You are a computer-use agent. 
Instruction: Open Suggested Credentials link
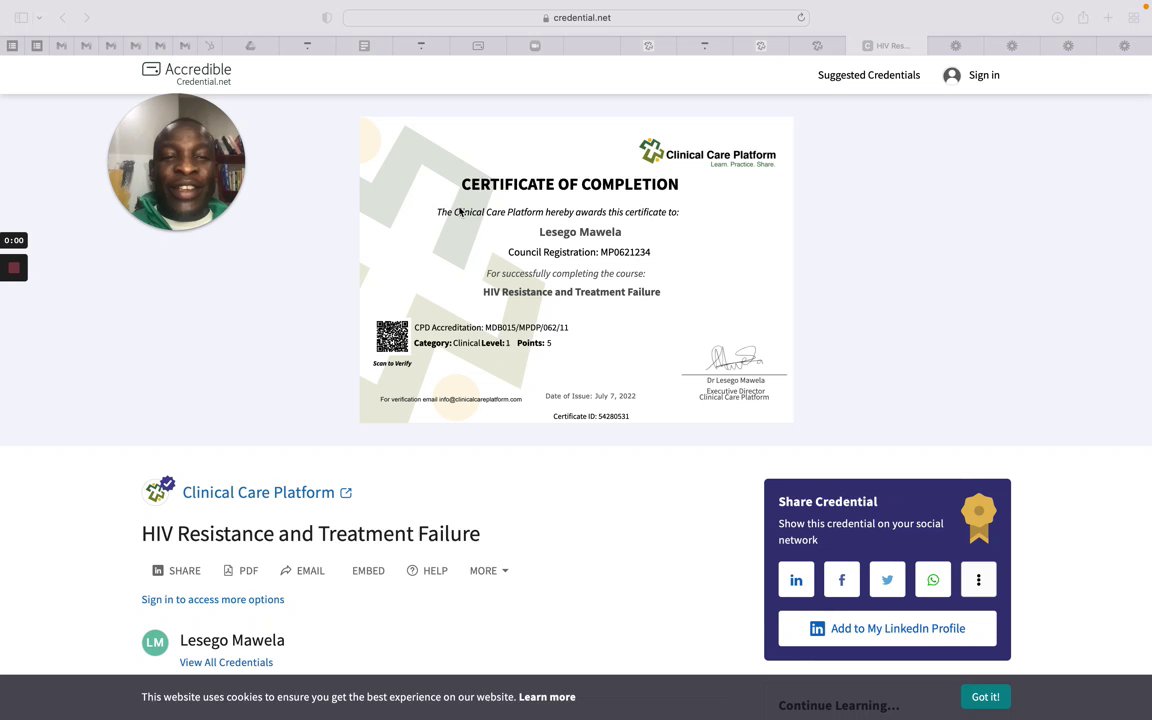(868, 76)
